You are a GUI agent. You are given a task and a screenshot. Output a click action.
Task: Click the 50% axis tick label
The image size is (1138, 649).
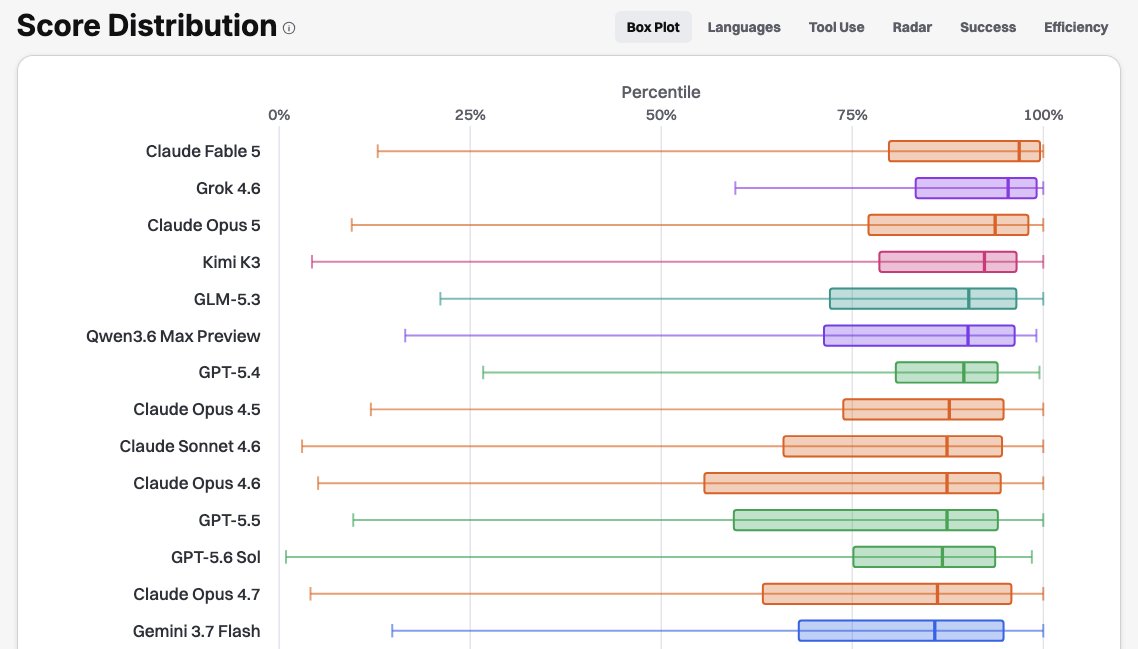coord(661,115)
